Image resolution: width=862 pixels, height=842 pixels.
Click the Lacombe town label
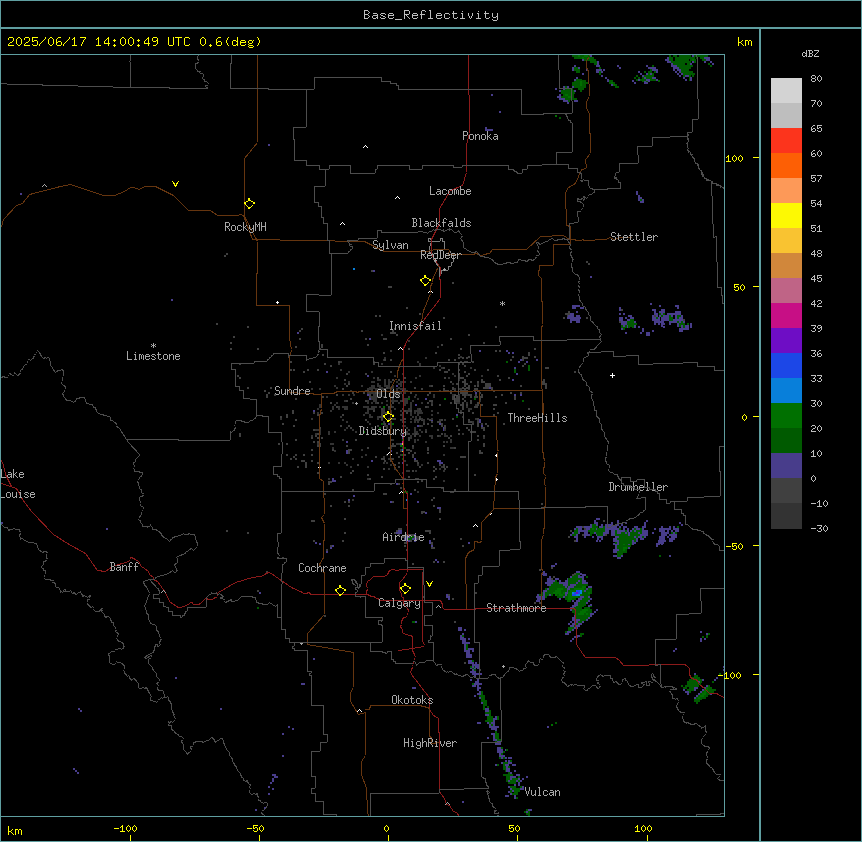[450, 191]
